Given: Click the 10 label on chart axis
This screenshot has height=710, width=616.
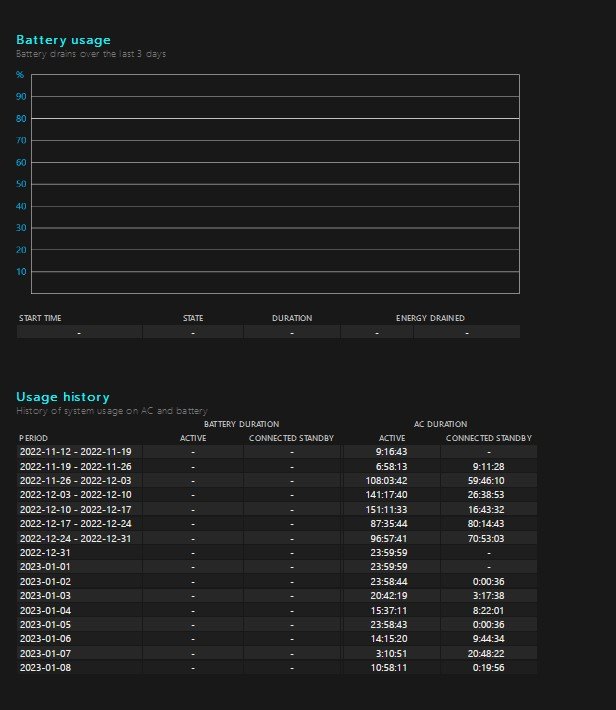Looking at the screenshot, I should (x=21, y=272).
